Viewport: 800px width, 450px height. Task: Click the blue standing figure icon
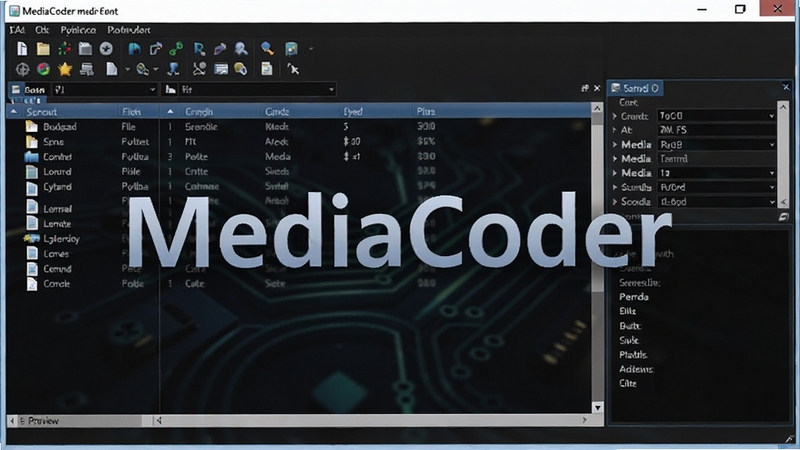pyautogui.click(x=174, y=69)
